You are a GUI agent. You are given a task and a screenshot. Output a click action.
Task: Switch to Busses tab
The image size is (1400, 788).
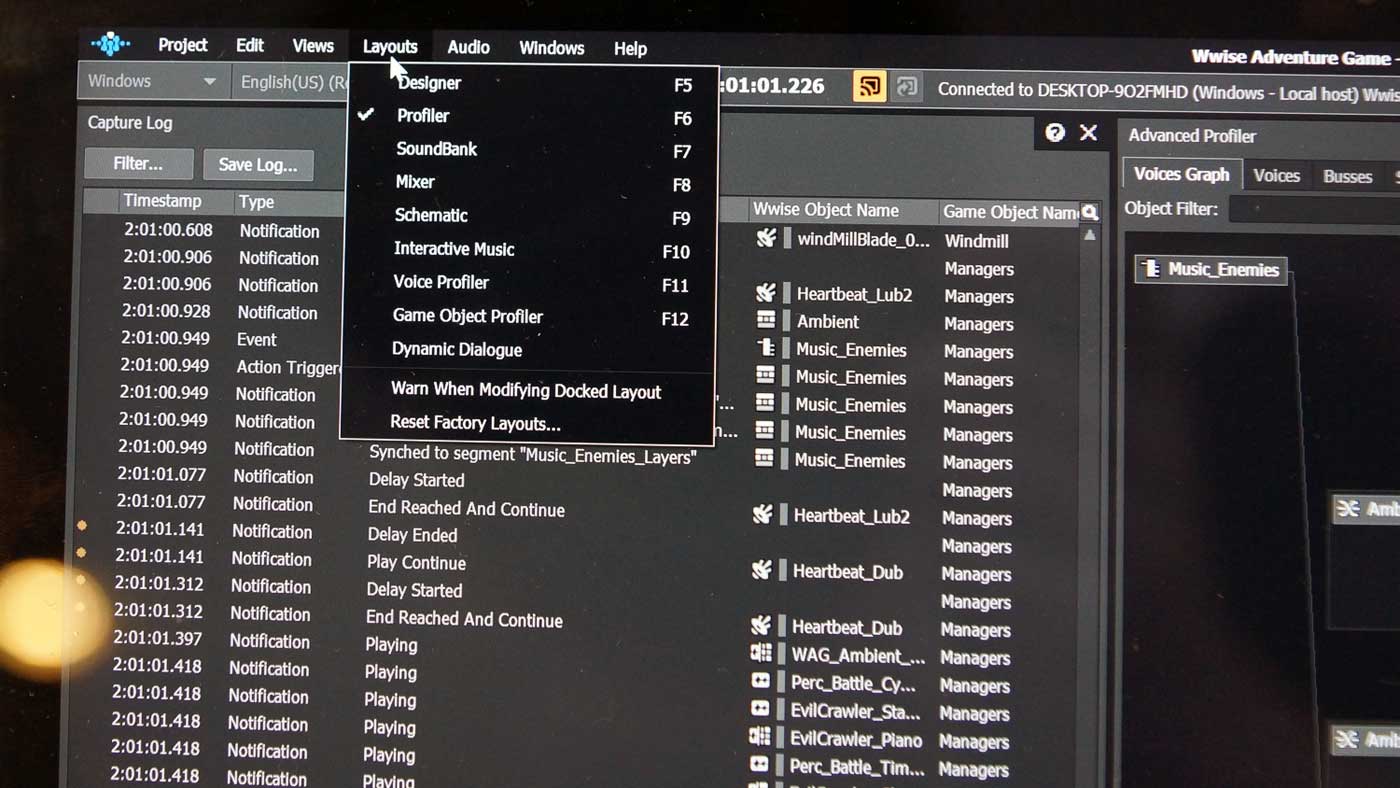[x=1347, y=176]
